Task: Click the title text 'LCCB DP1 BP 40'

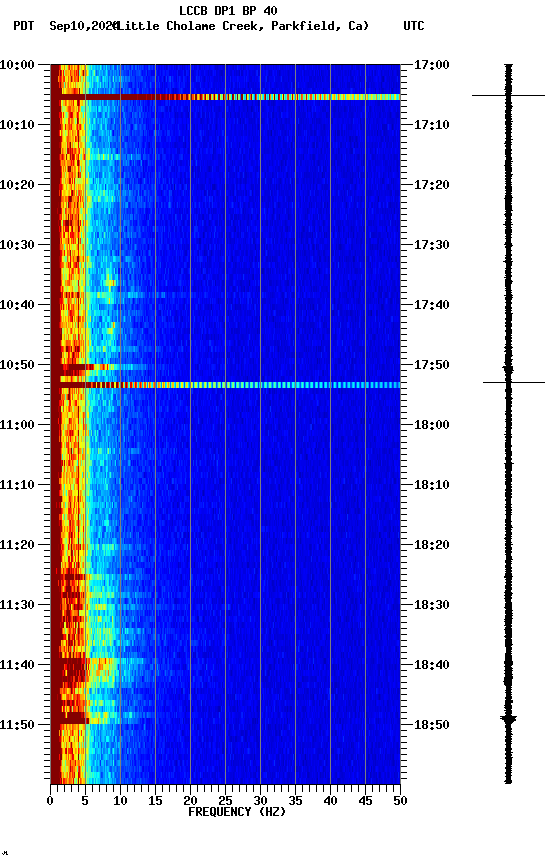Action: point(228,11)
